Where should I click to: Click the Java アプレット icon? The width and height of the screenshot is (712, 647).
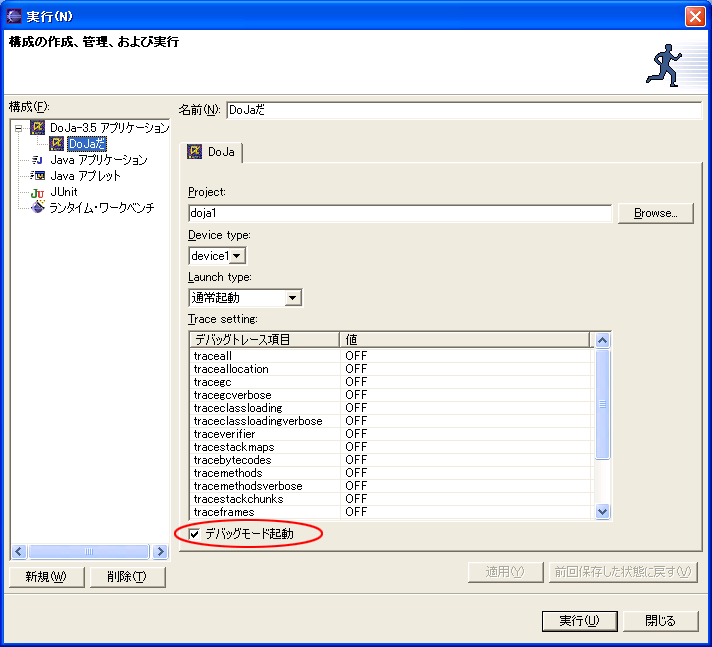pyautogui.click(x=37, y=175)
